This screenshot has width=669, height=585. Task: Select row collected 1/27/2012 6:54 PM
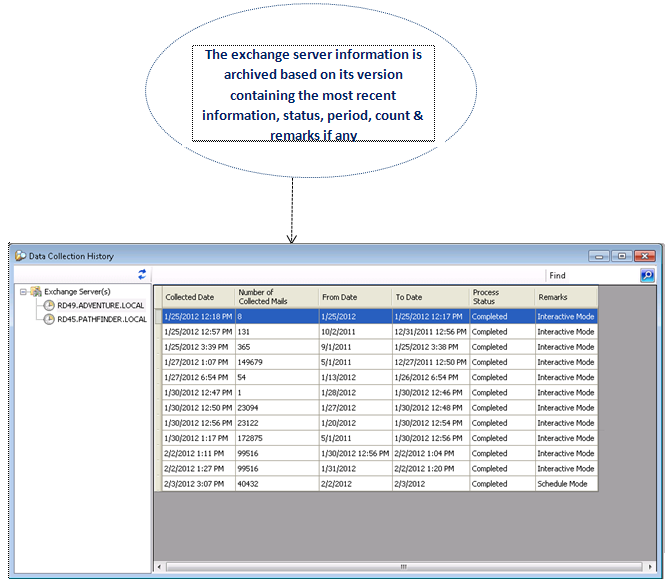point(380,378)
